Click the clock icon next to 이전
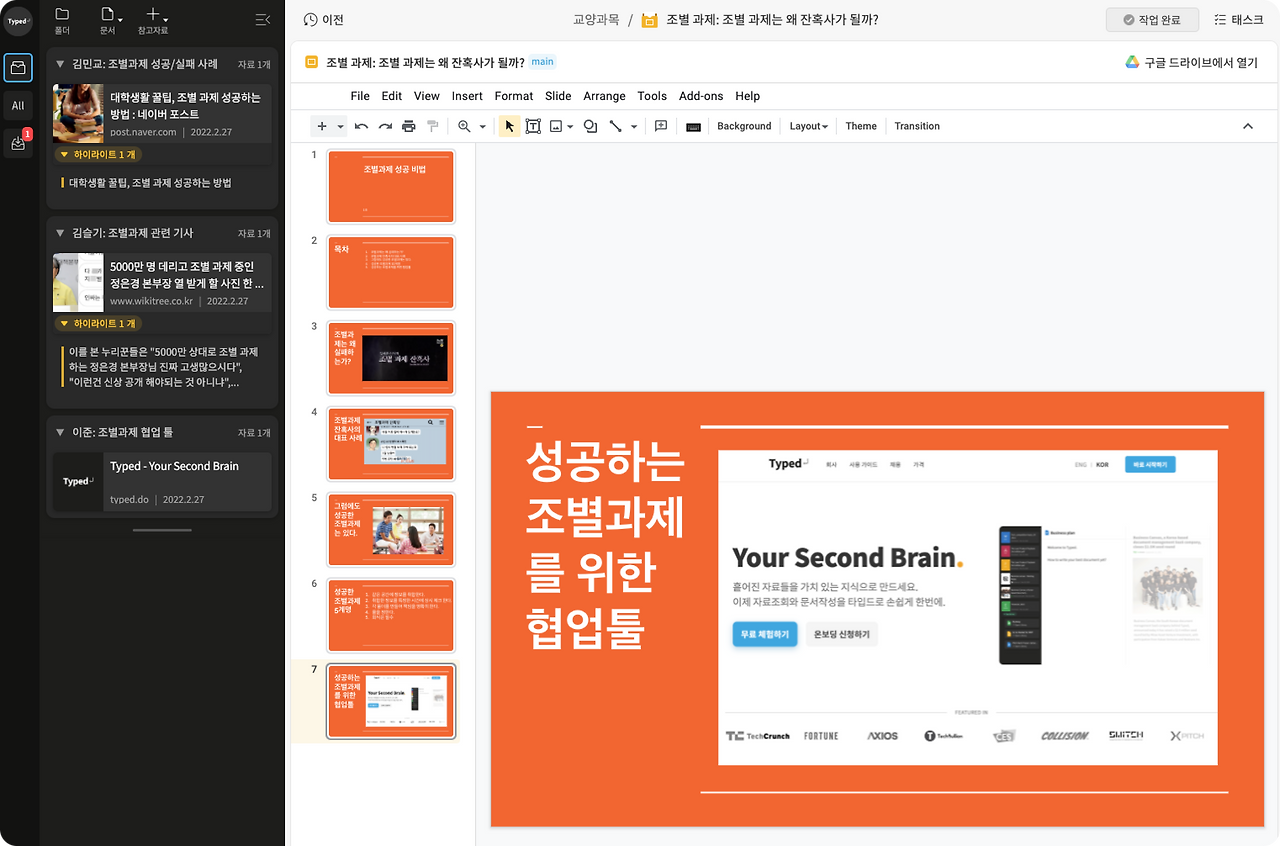Image resolution: width=1280 pixels, height=846 pixels. click(x=311, y=19)
